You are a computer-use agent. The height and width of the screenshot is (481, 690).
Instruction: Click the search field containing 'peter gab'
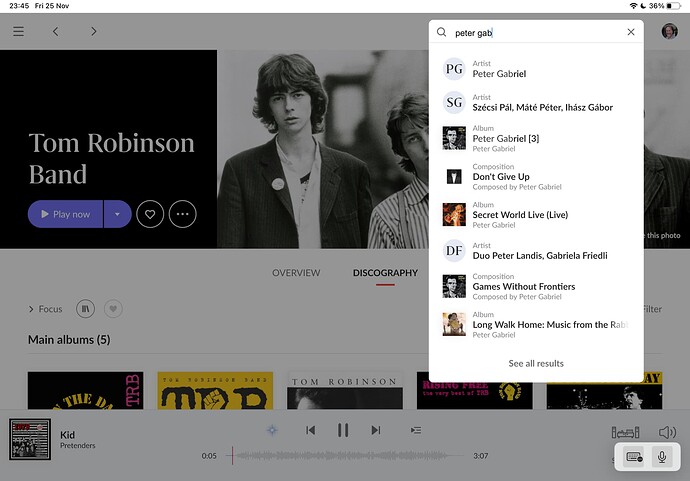point(536,33)
